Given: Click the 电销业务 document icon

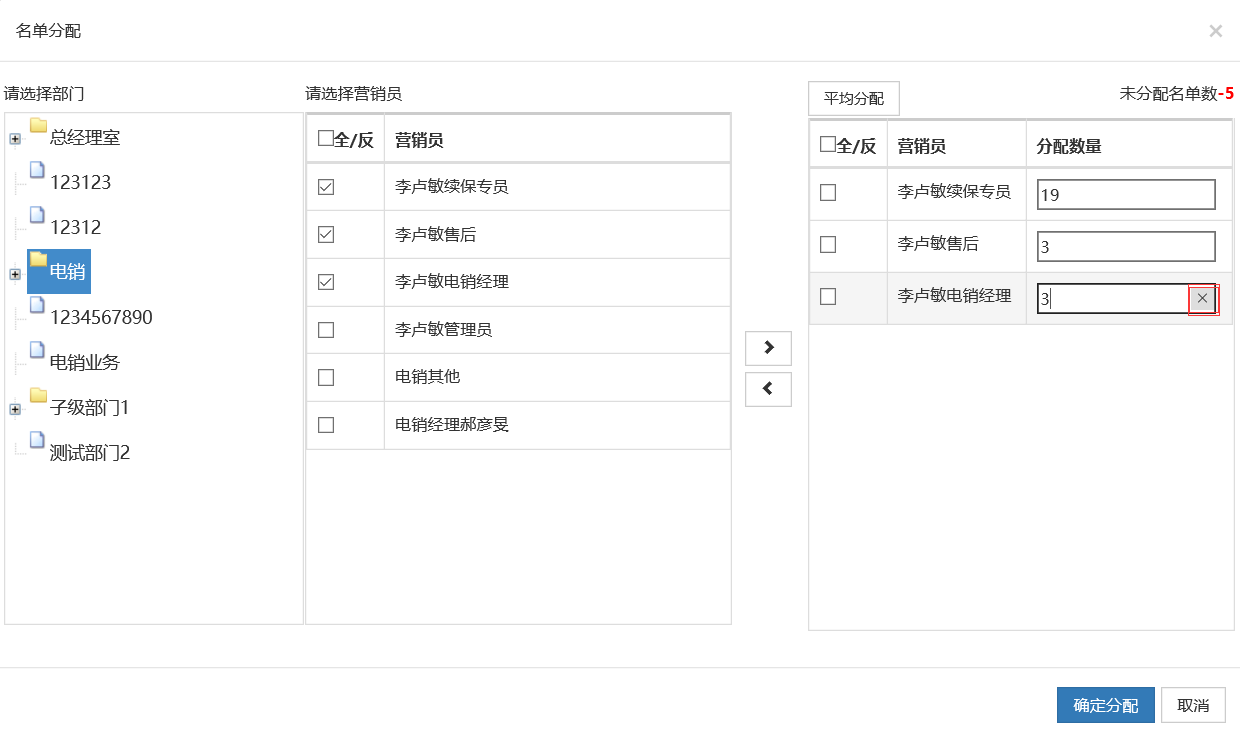Looking at the screenshot, I should pos(38,351).
